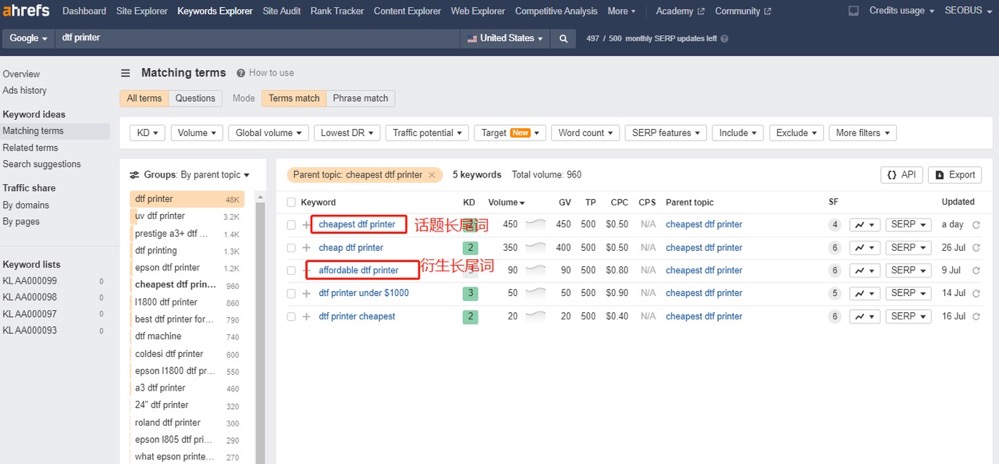The height and width of the screenshot is (464, 999).
Task: Select Terms match mode
Action: pos(294,98)
